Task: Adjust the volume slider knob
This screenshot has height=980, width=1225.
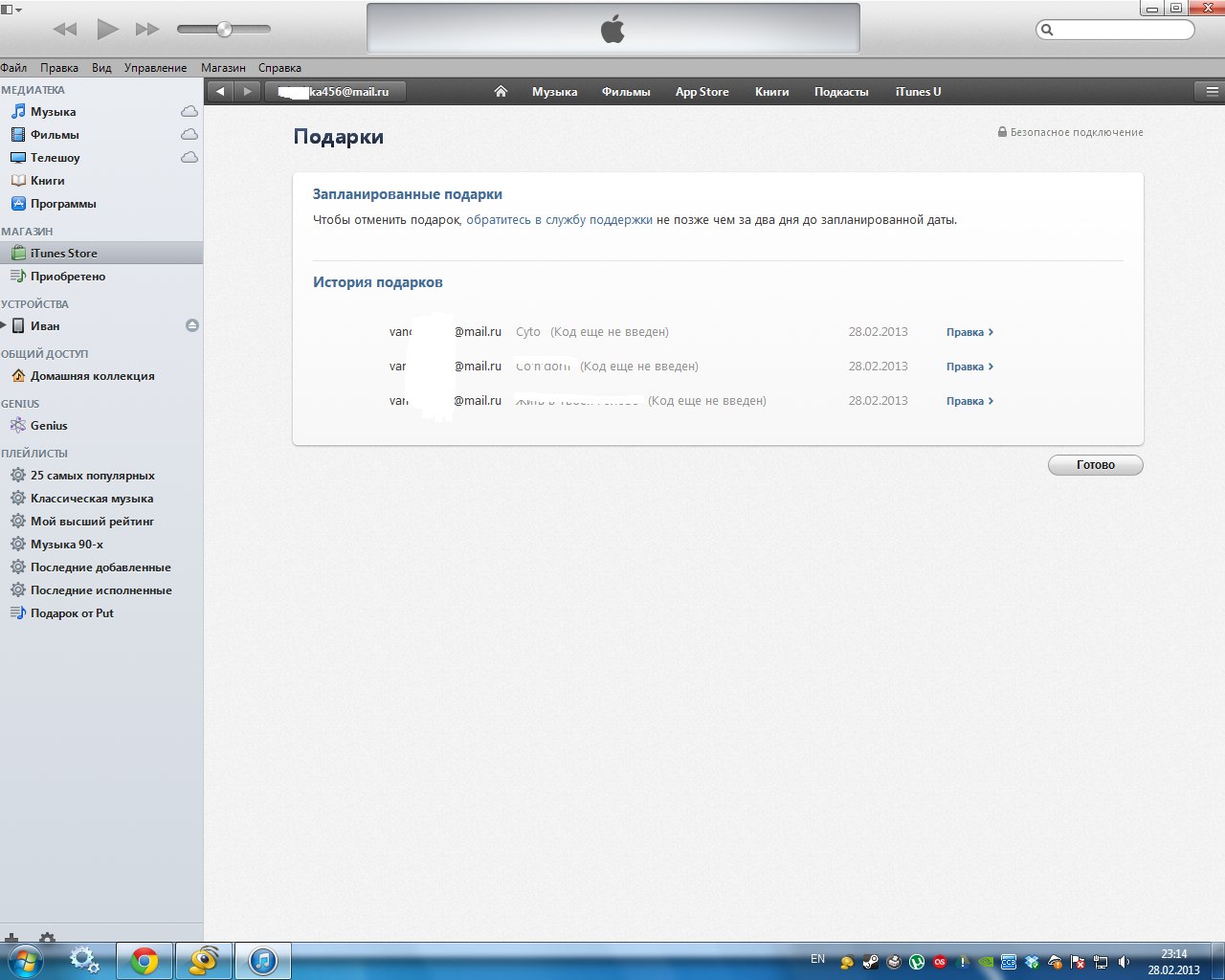Action: pos(224,29)
